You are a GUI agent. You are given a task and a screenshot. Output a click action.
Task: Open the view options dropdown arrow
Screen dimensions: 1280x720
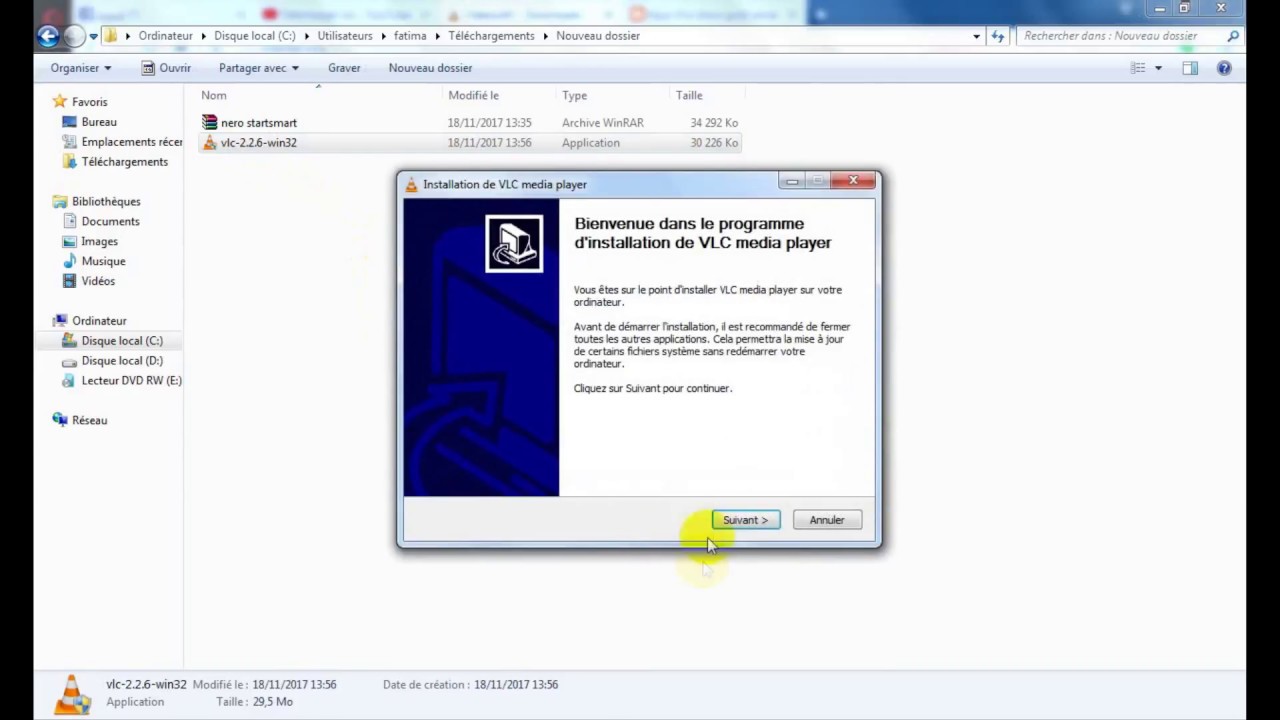pyautogui.click(x=1158, y=68)
